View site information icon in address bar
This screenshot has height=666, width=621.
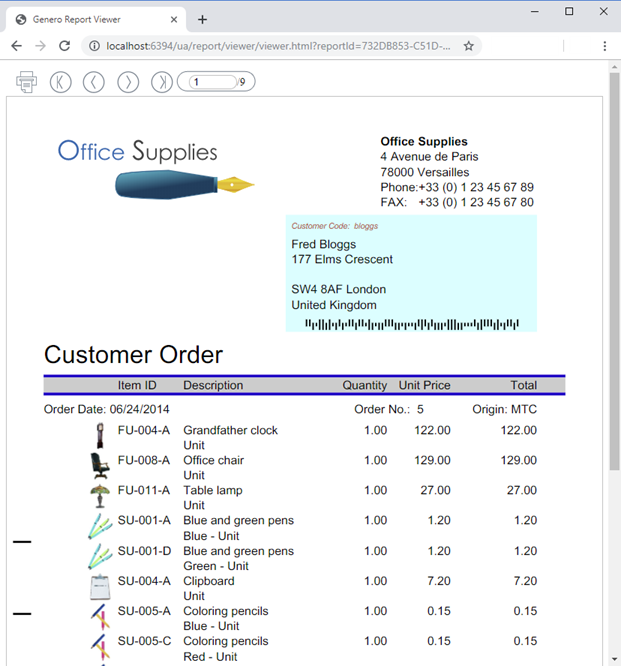point(94,46)
